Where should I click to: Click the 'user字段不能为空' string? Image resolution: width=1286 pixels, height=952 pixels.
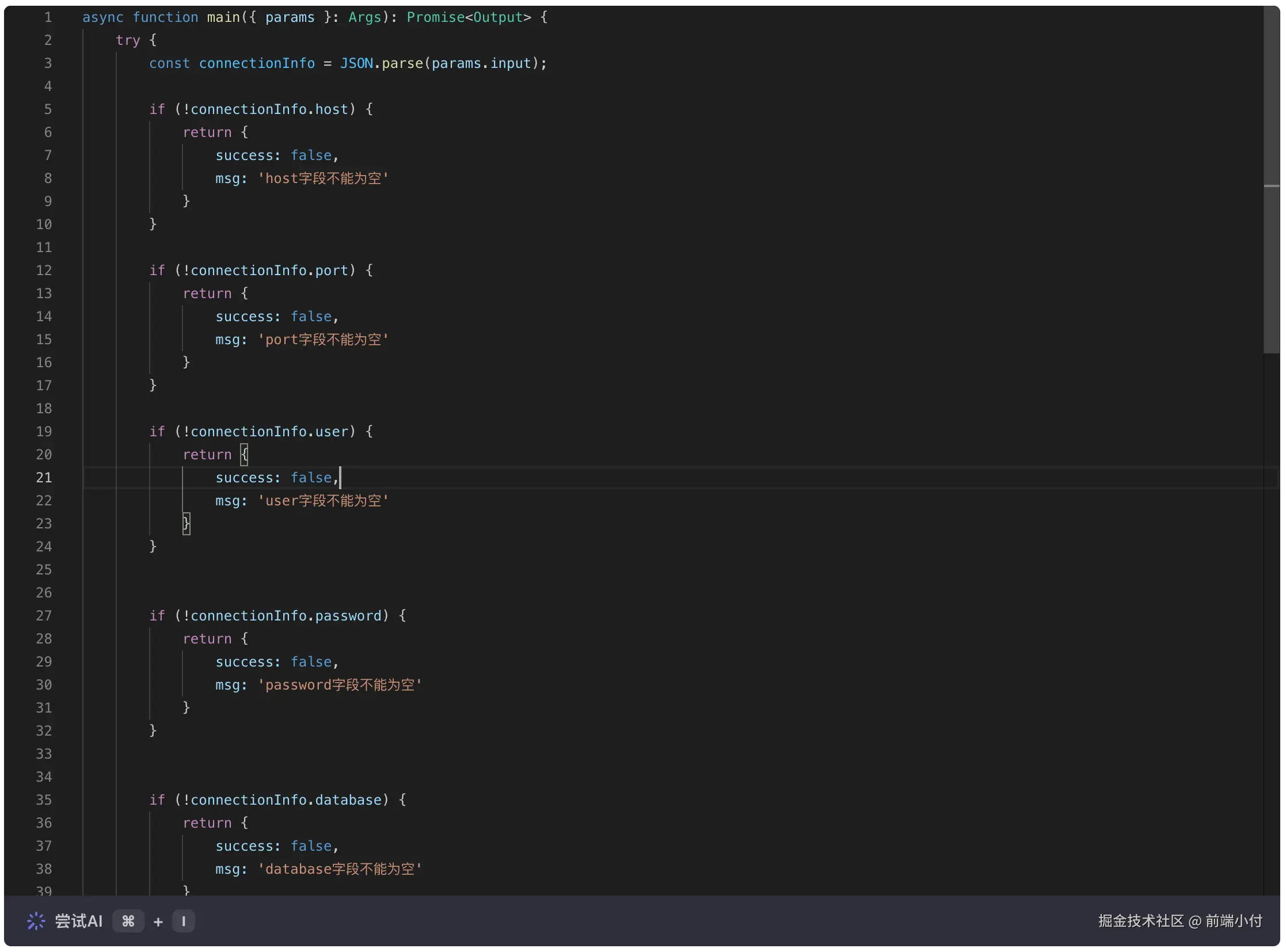(323, 501)
